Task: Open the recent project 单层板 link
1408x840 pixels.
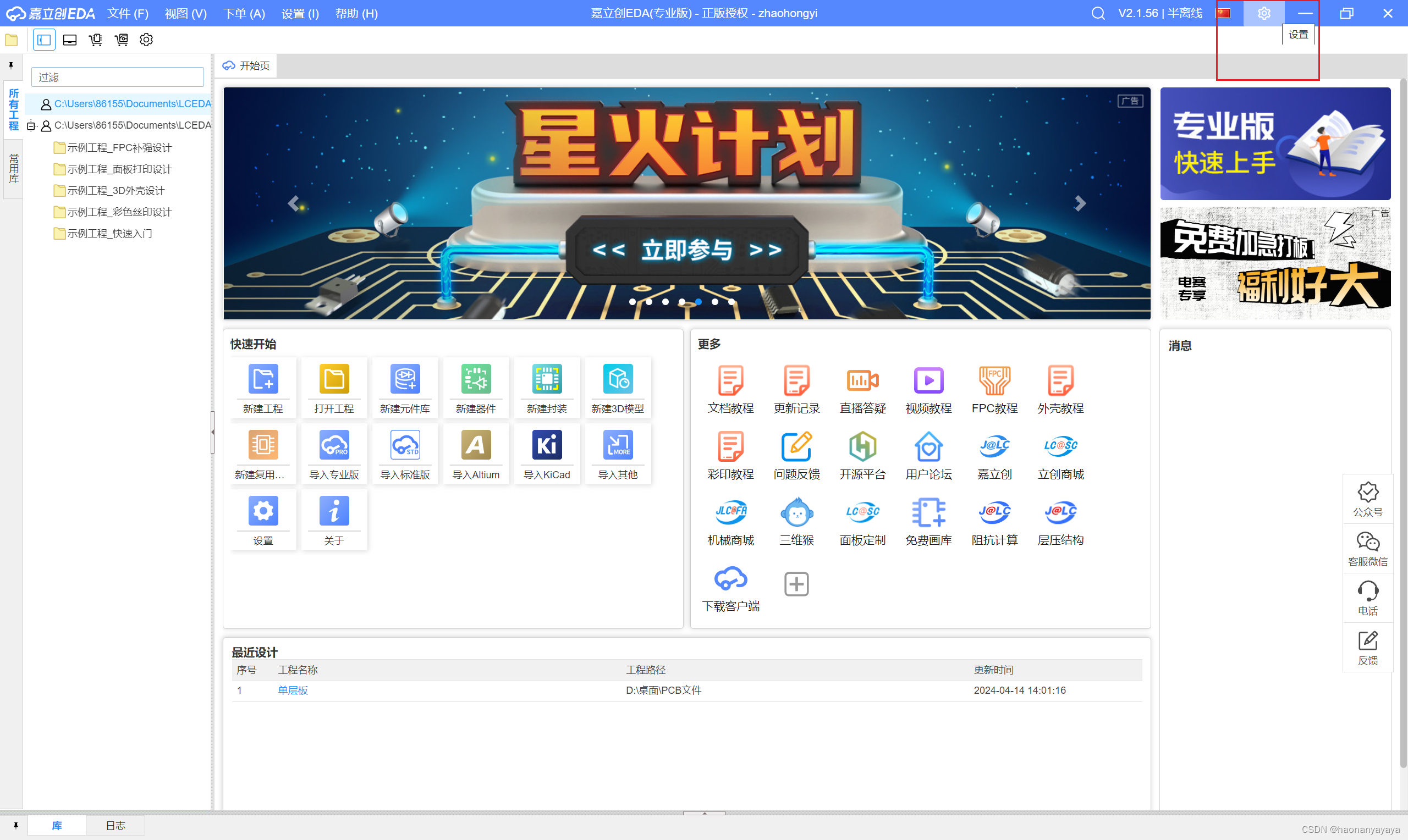Action: 293,690
